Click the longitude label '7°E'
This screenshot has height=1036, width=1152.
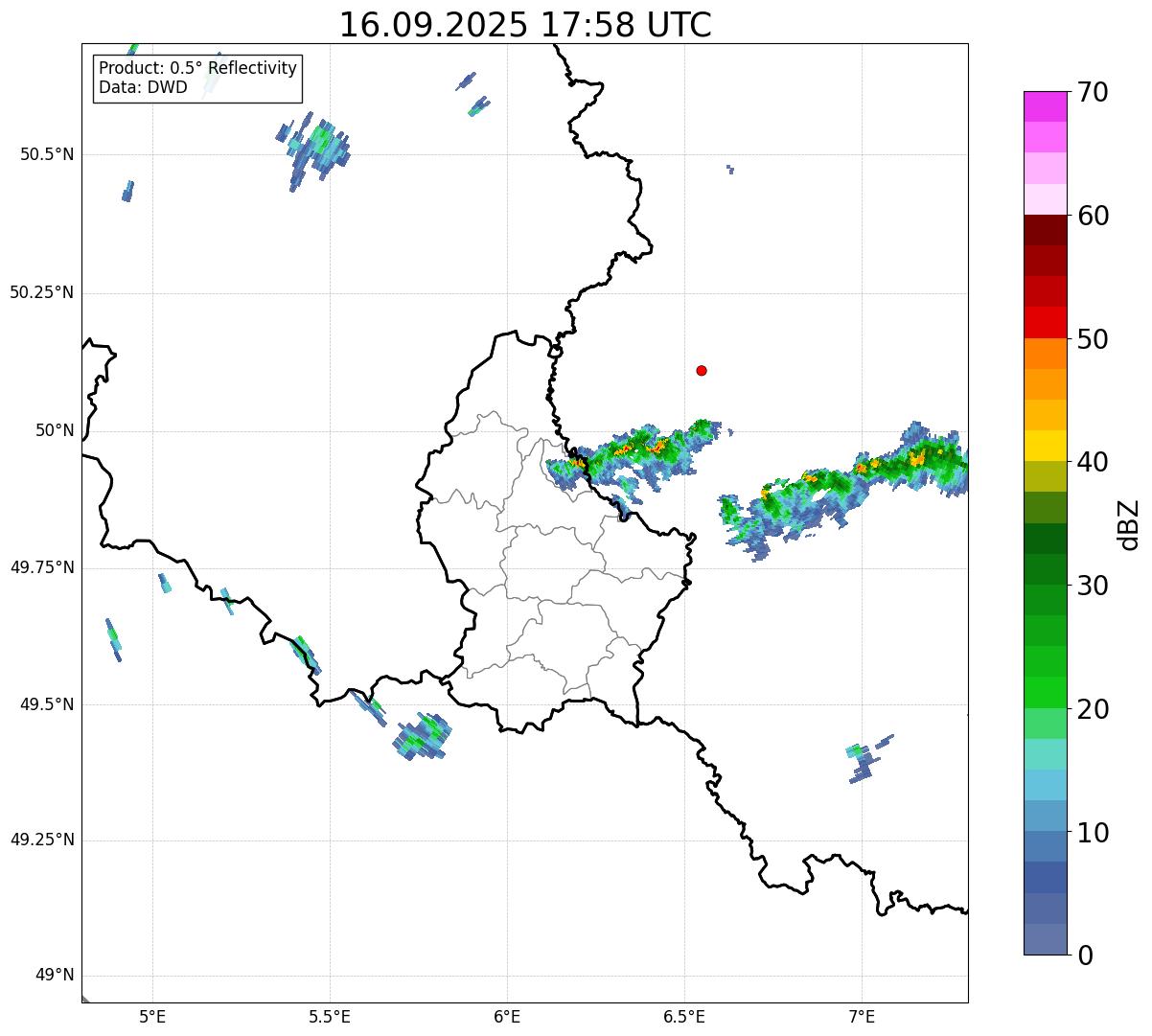pyautogui.click(x=862, y=1016)
